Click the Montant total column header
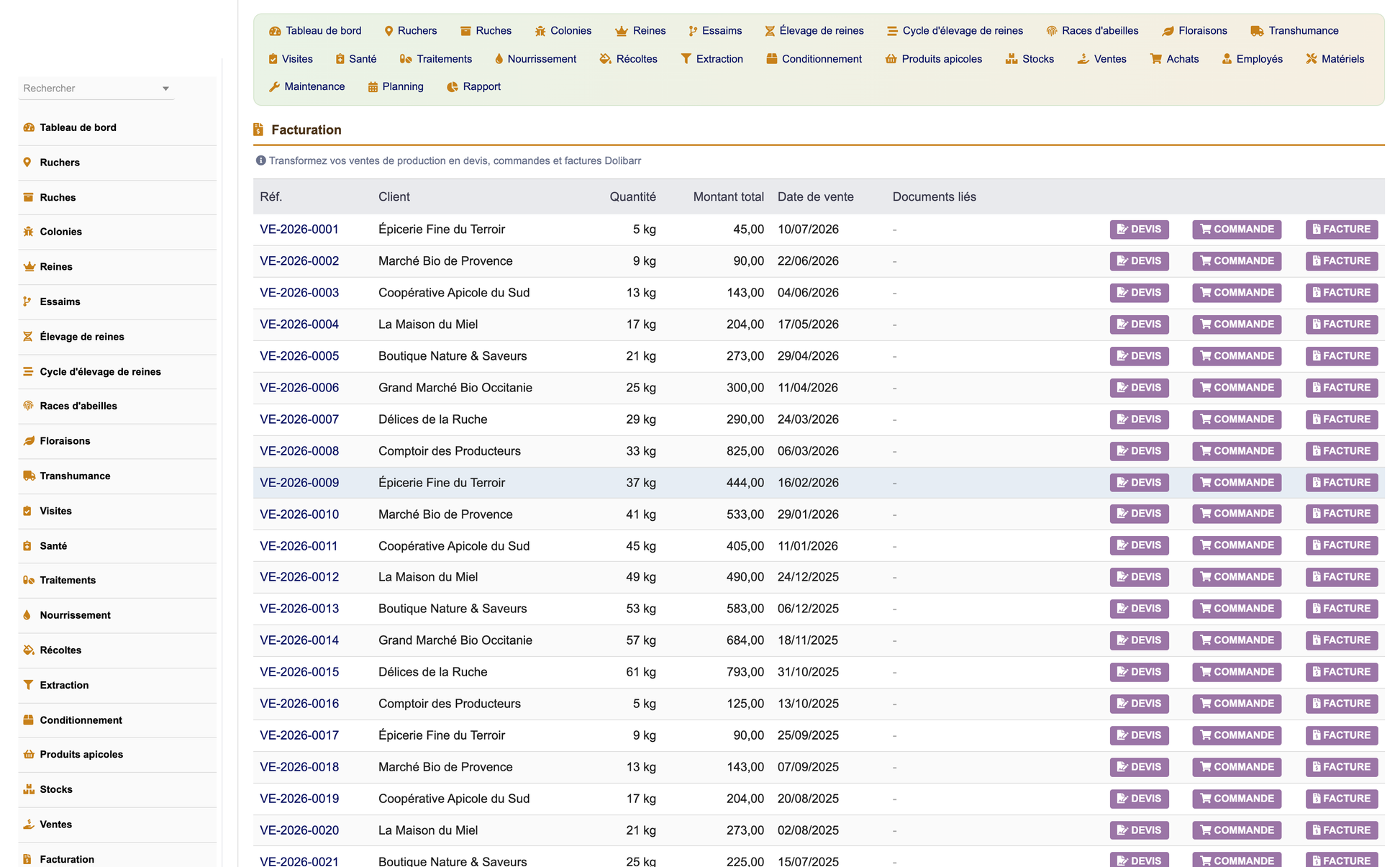This screenshot has width=1400, height=867. [x=728, y=197]
